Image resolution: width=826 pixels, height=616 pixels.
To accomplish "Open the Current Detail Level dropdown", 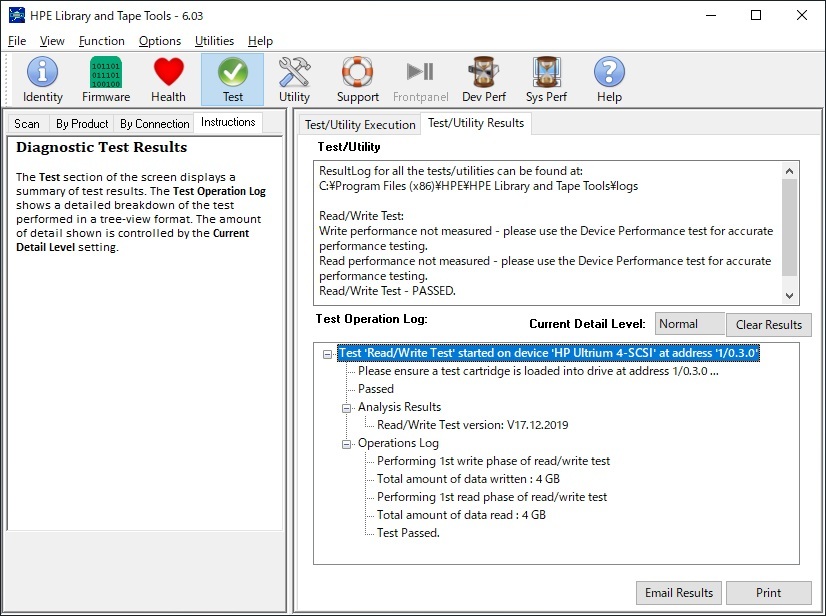I will (690, 324).
